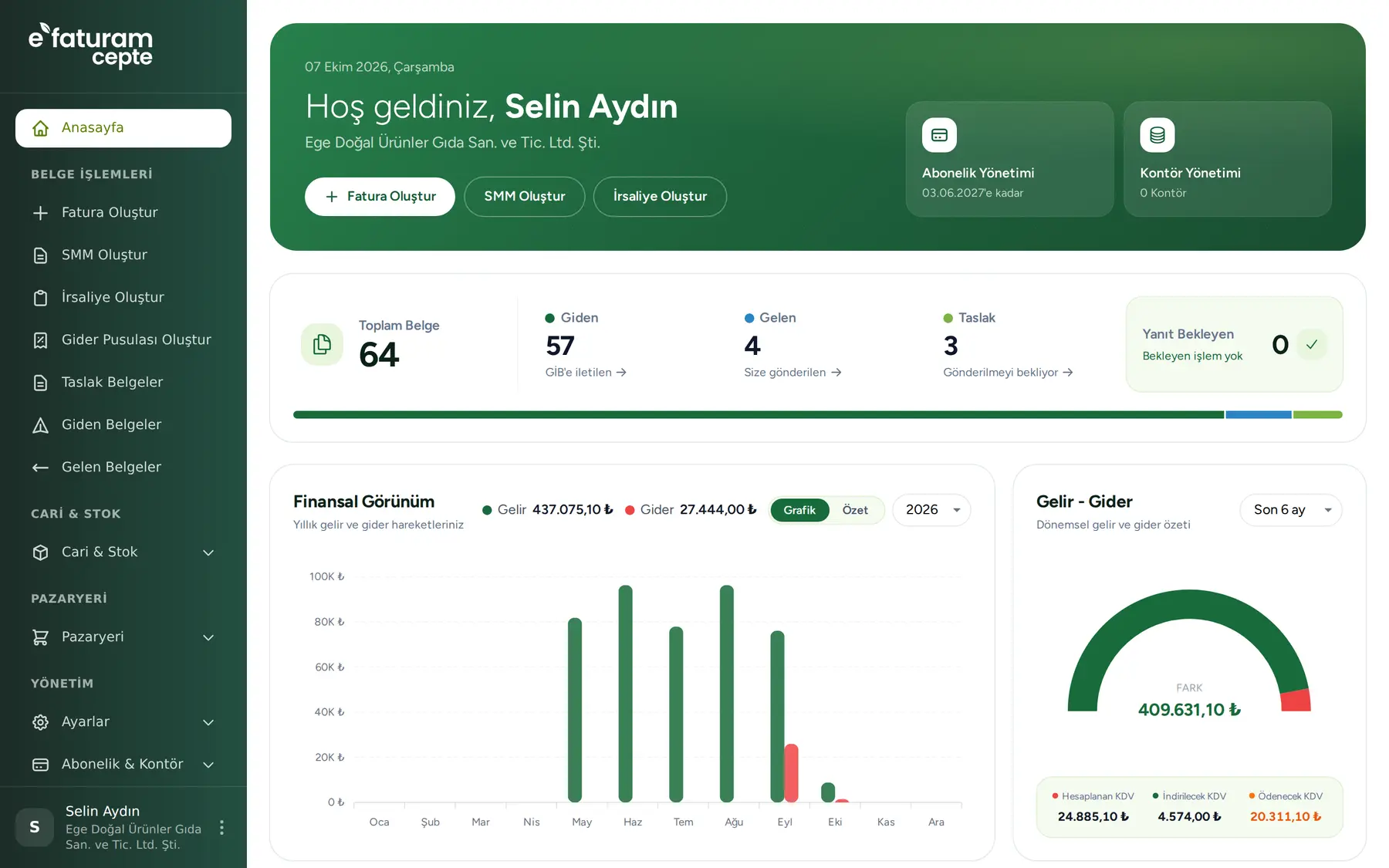Click the SMM Oluştur document icon in sidebar

coord(41,255)
